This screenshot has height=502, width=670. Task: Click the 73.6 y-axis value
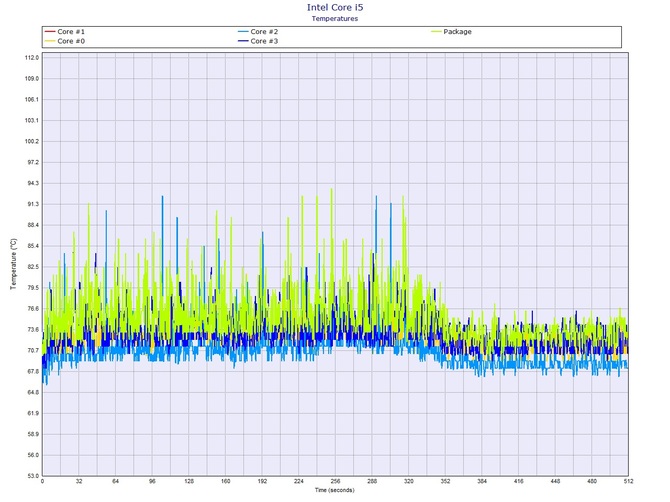(x=32, y=329)
